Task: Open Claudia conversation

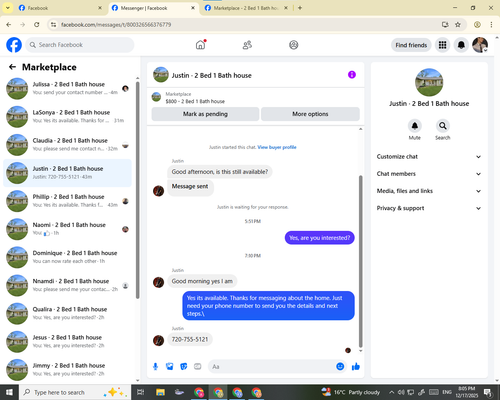Action: (68, 145)
